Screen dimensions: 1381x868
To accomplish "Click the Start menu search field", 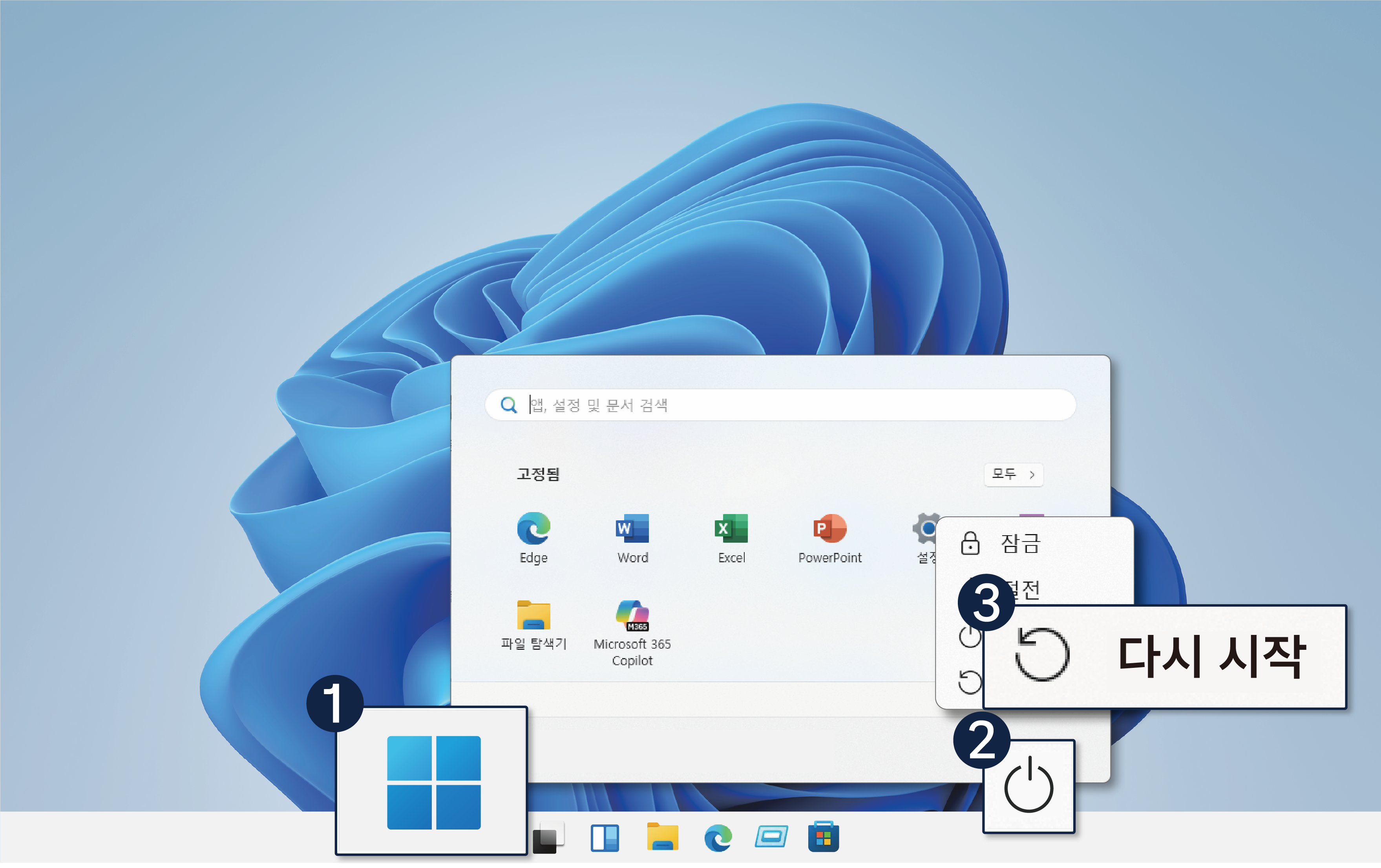I will coord(780,405).
